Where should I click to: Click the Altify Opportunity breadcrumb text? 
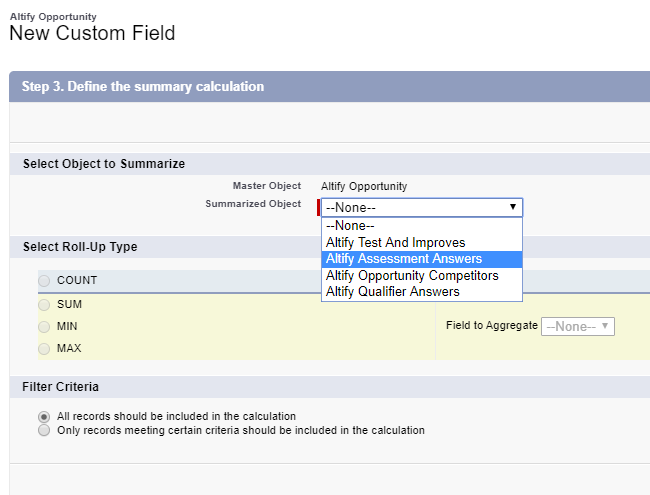(53, 17)
